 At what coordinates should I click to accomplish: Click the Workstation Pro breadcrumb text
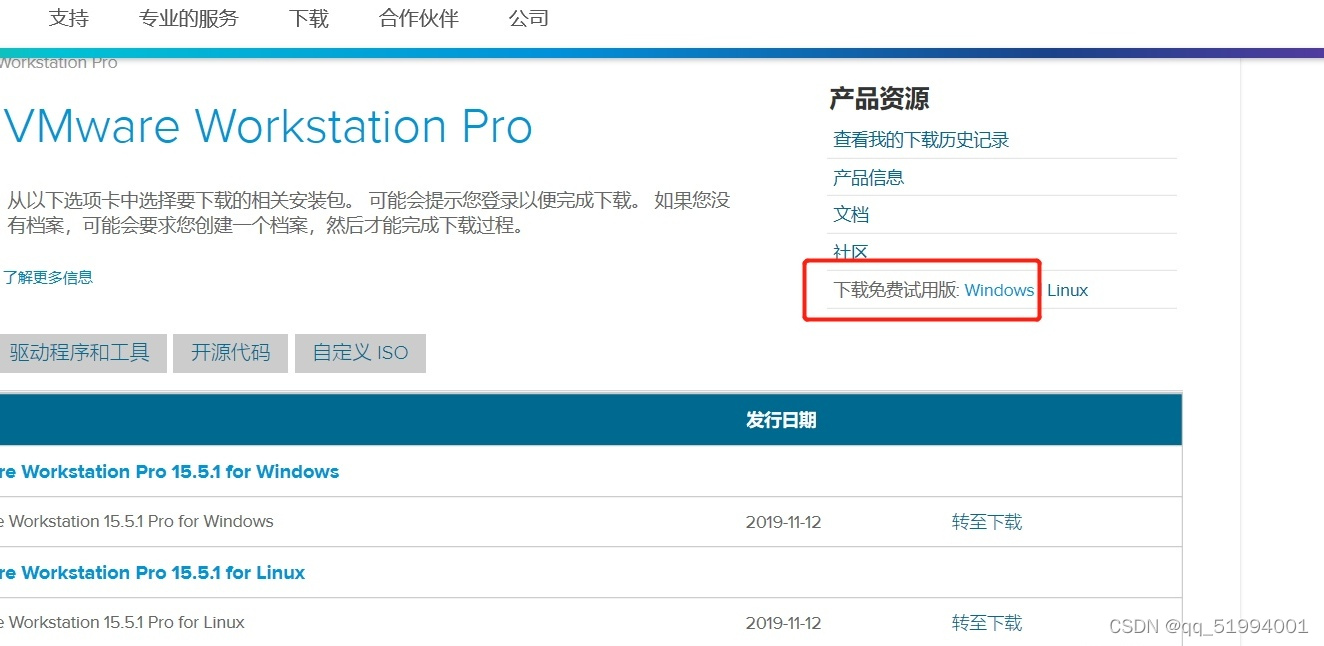tap(59, 62)
